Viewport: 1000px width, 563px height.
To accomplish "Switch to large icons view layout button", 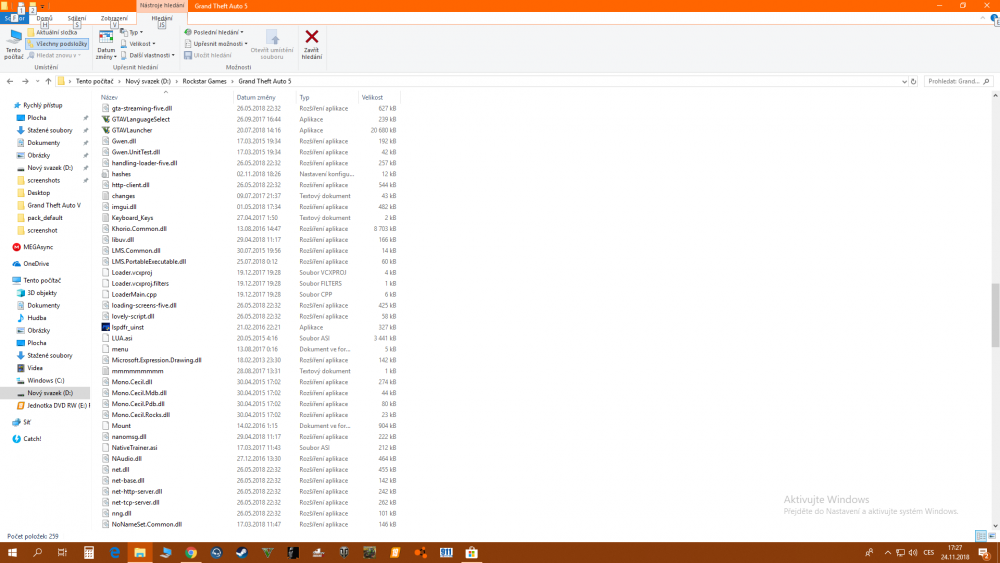I will [x=992, y=536].
